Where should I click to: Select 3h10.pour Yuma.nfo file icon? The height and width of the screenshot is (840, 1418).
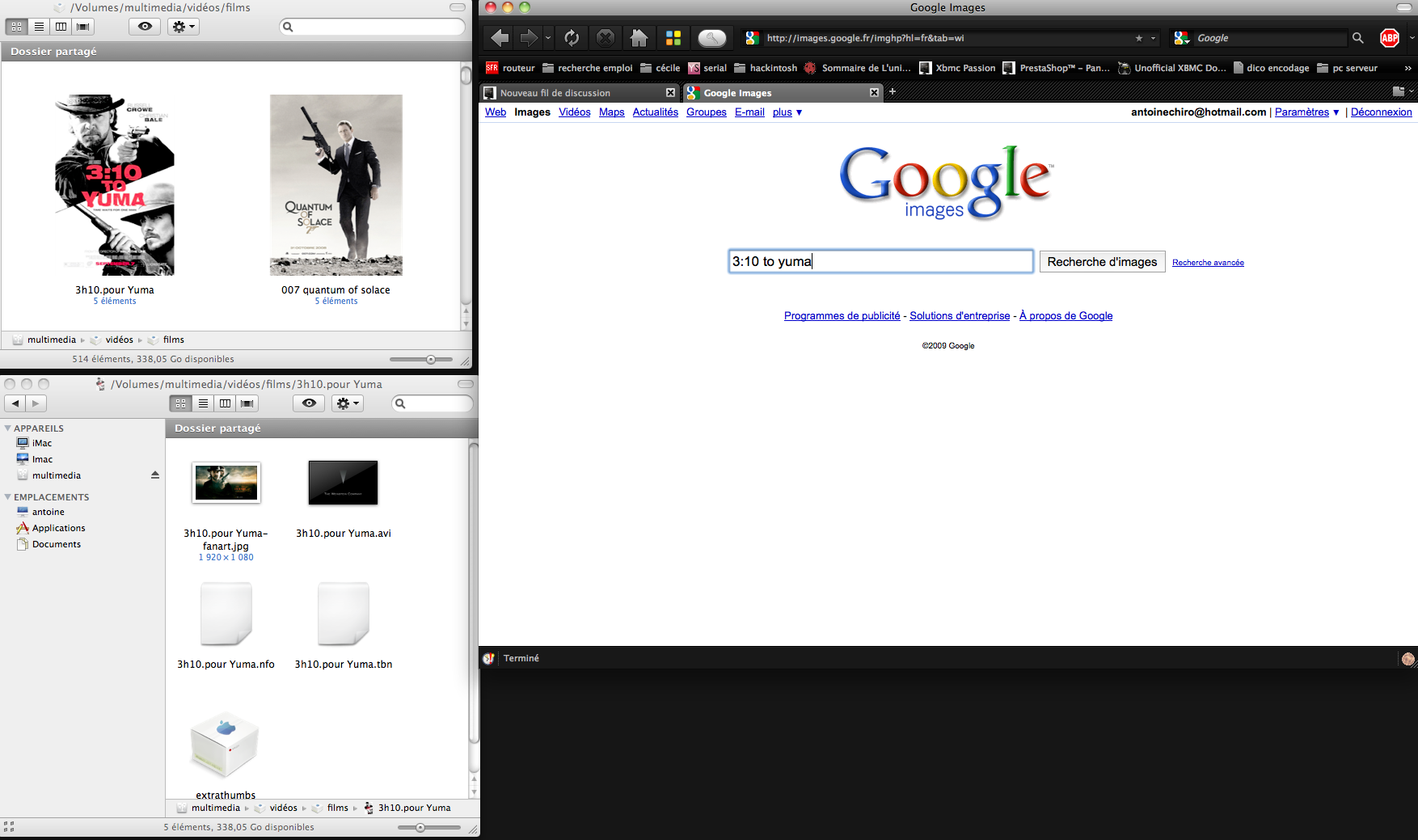(226, 614)
